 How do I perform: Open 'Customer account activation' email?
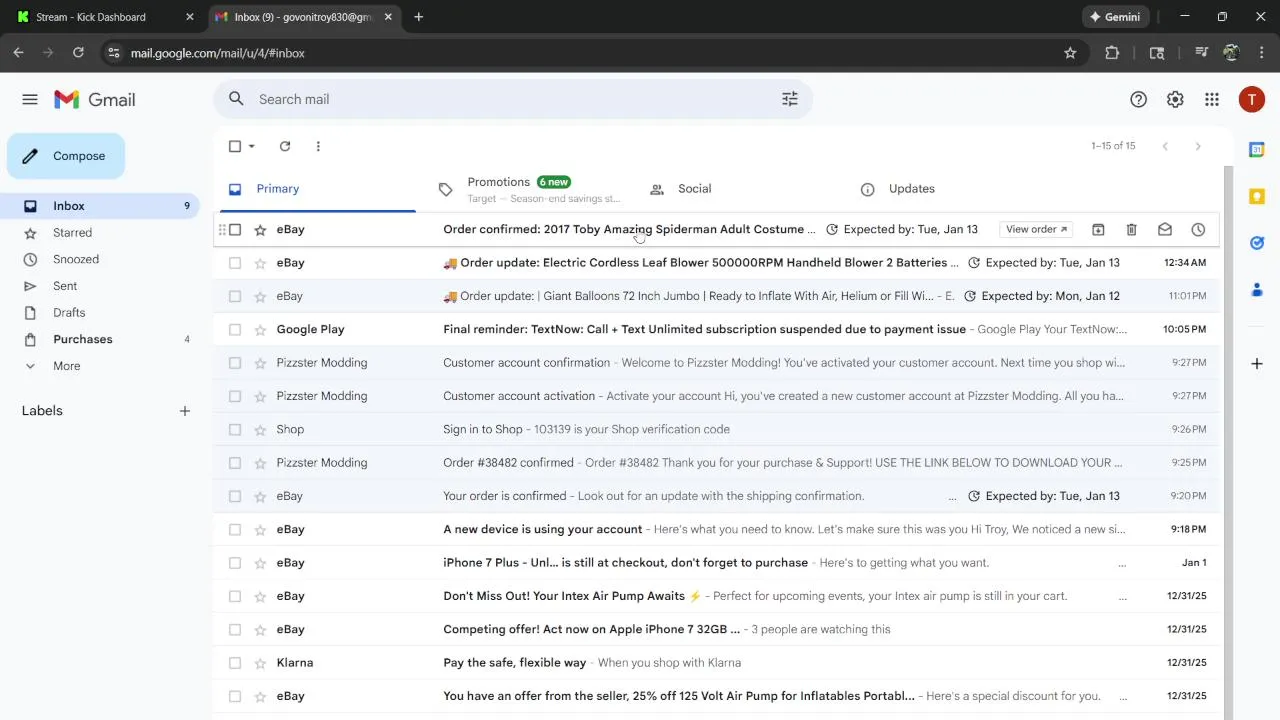(x=716, y=396)
